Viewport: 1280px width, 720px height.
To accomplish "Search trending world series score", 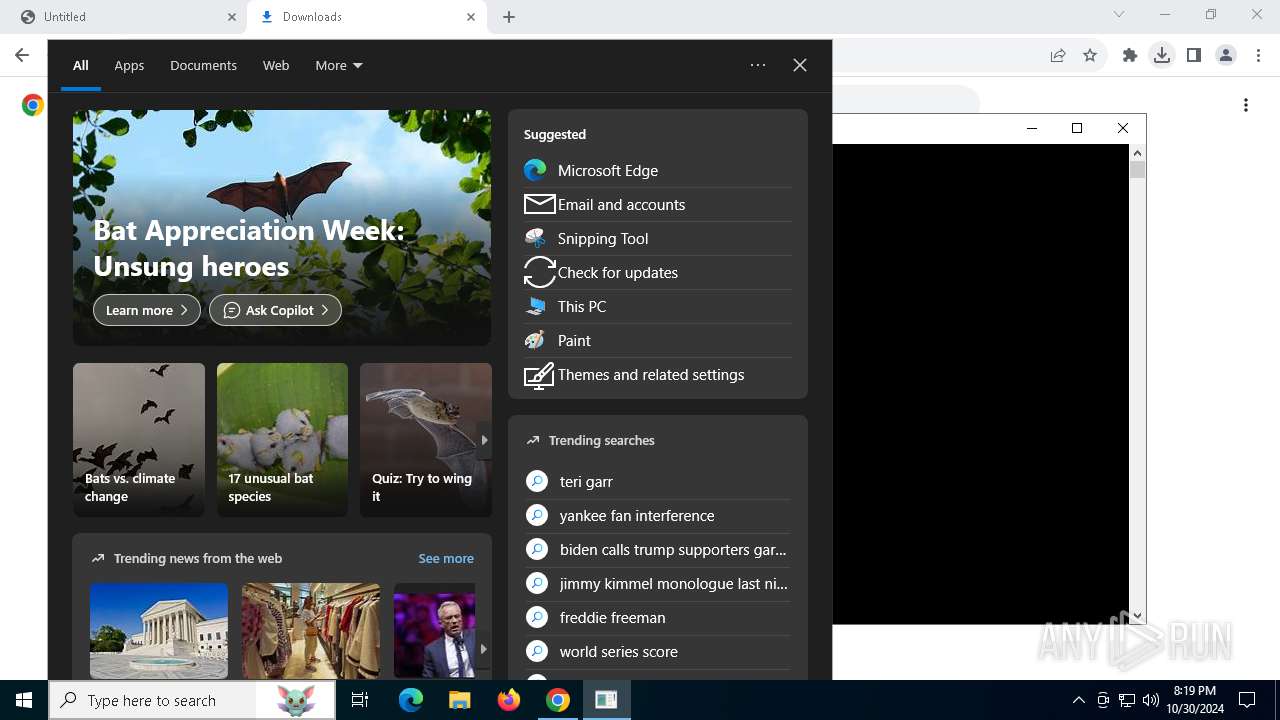I will tap(657, 651).
